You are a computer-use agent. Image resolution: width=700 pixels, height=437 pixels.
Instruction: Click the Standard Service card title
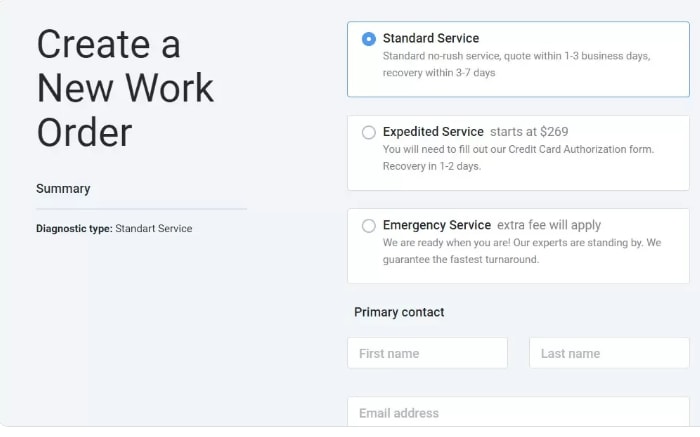point(431,38)
